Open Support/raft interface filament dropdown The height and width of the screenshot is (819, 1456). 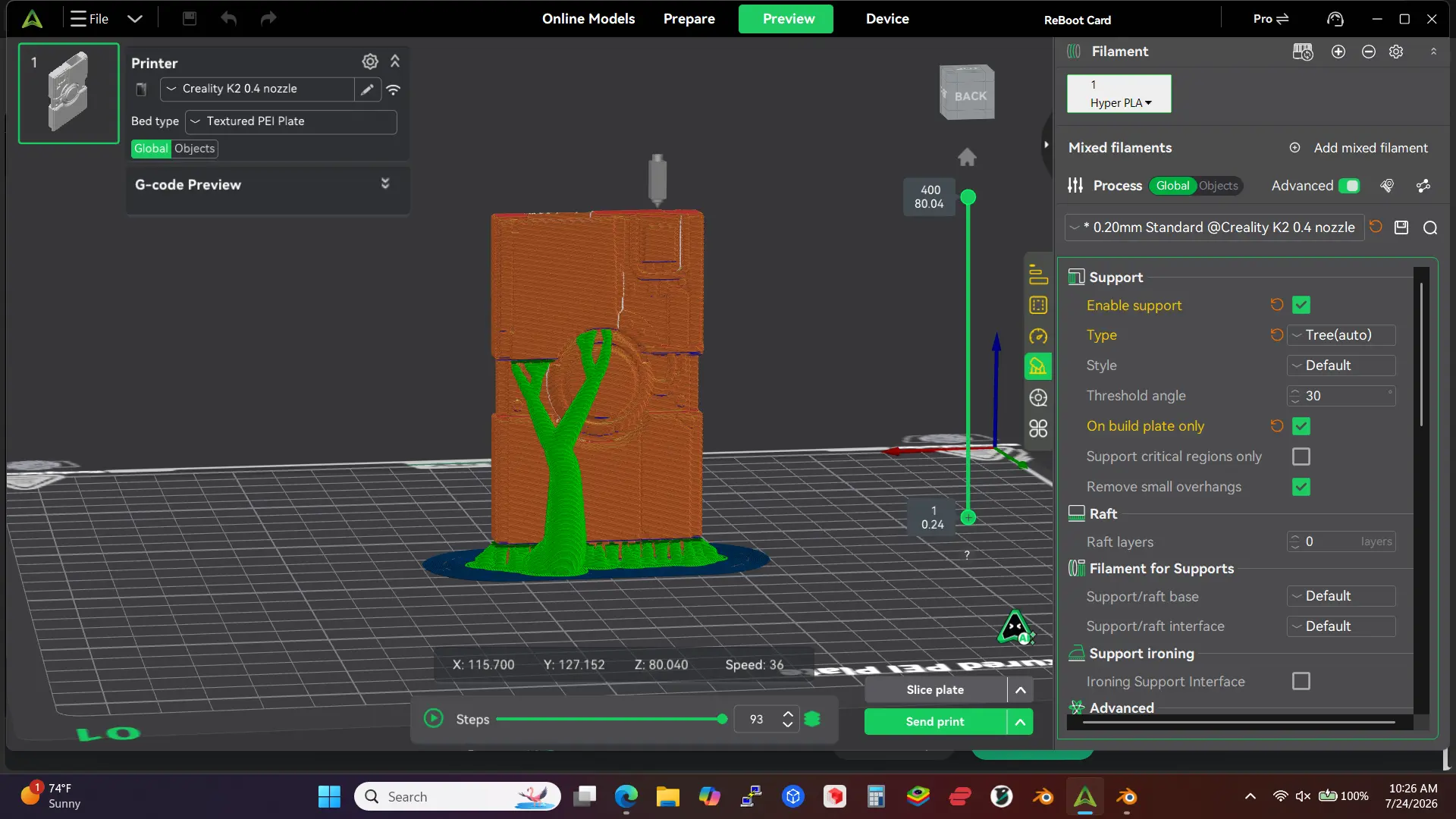1341,626
